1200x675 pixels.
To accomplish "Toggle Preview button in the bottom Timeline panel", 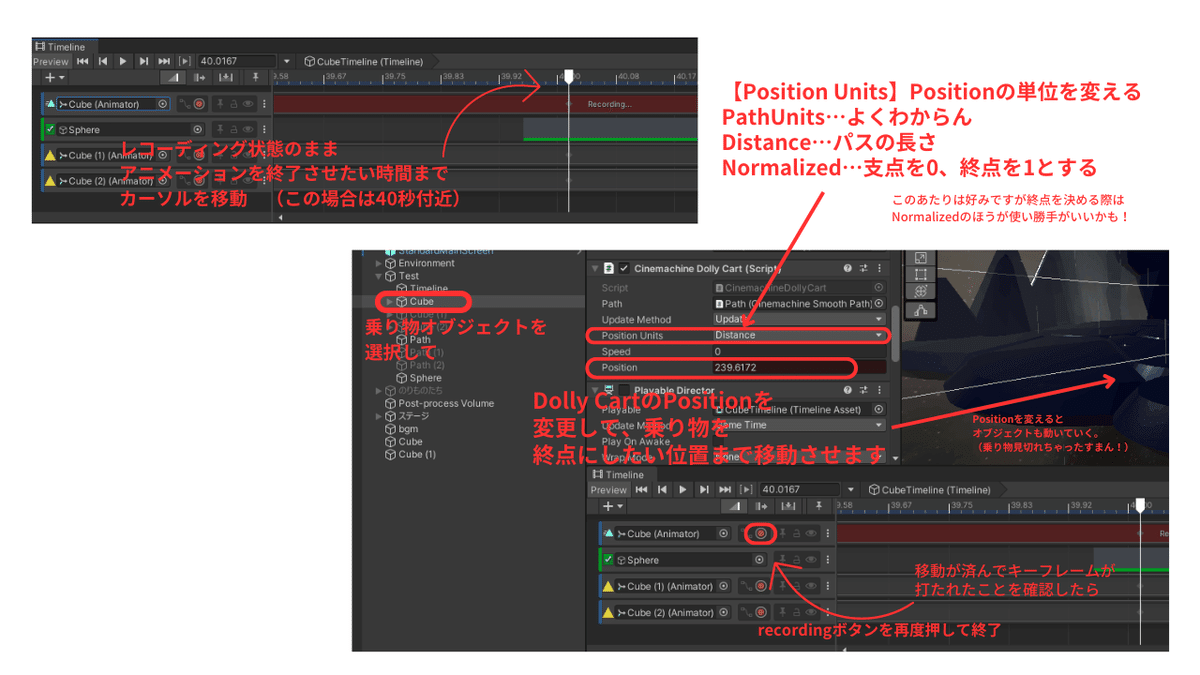I will (x=608, y=489).
